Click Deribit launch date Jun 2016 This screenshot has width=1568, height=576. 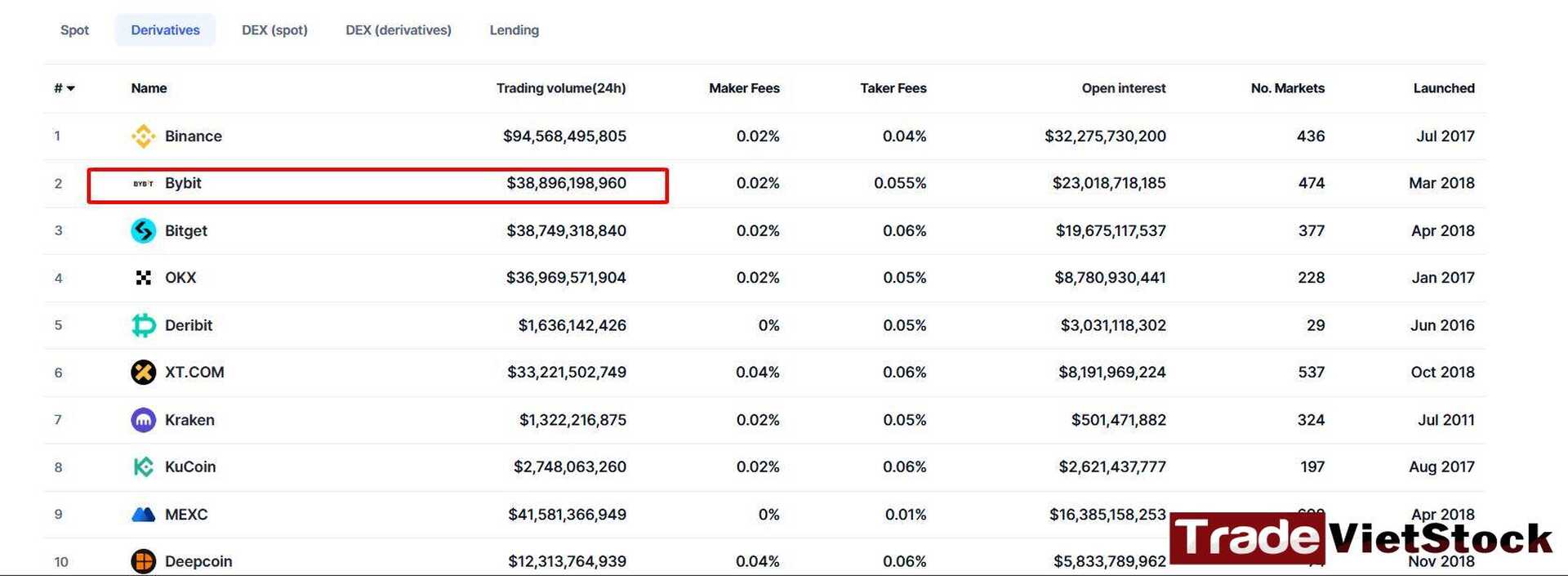coord(1442,325)
